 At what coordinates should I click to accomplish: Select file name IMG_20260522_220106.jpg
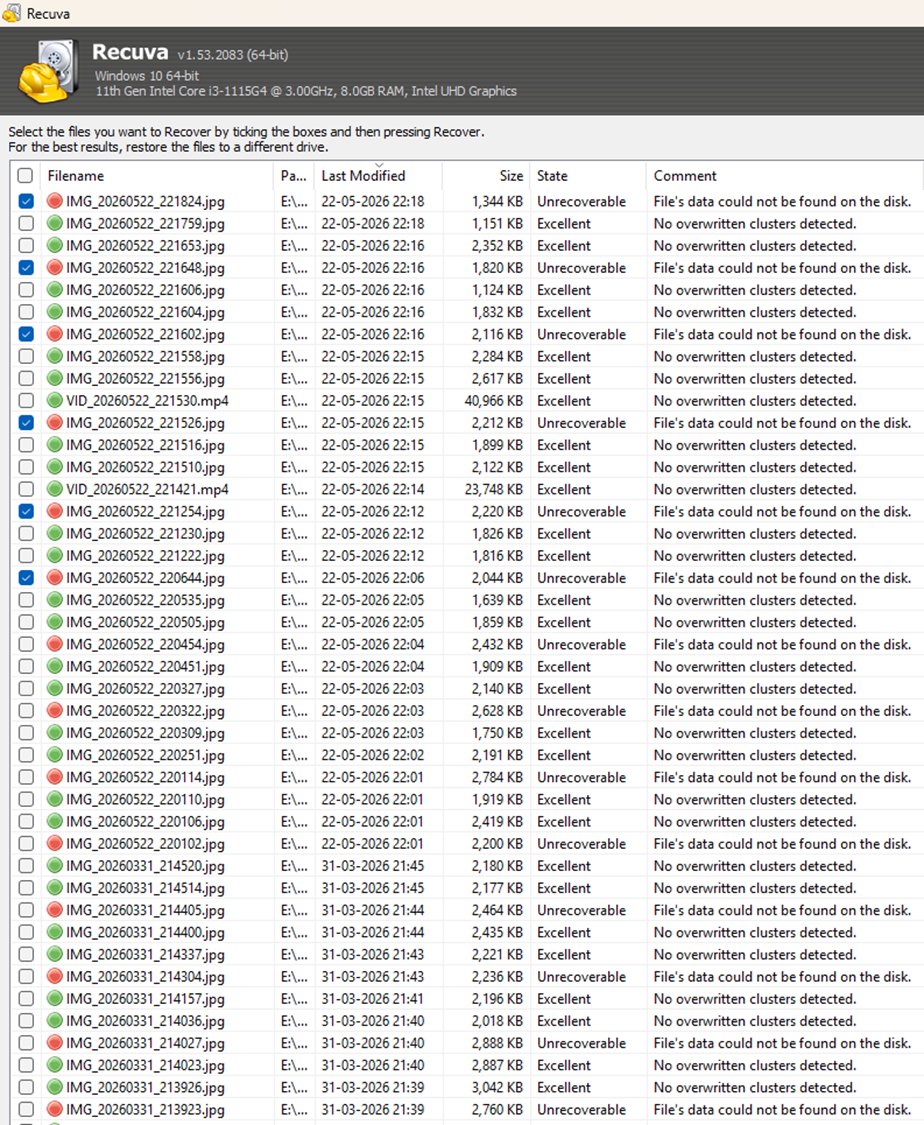145,822
